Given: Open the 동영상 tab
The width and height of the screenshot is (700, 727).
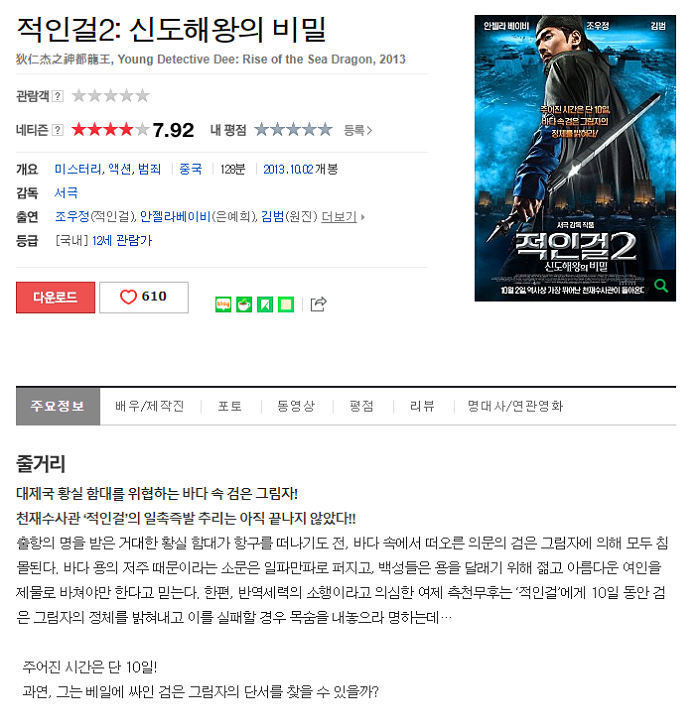Looking at the screenshot, I should (296, 406).
